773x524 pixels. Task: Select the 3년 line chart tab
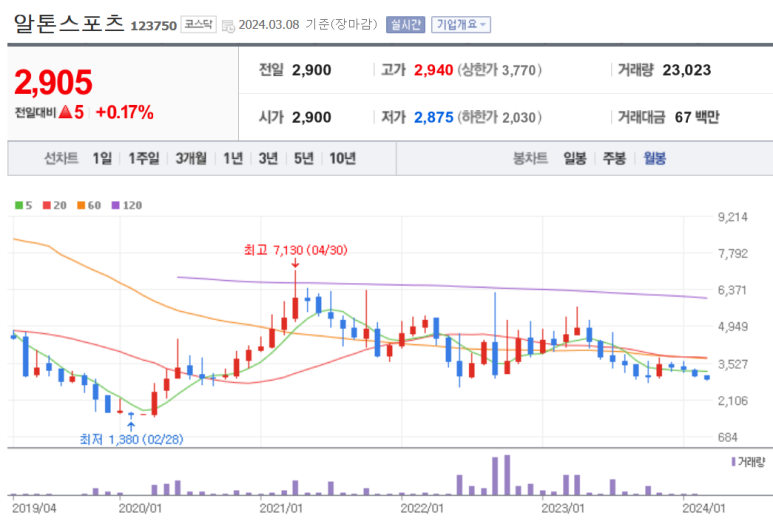[x=268, y=158]
